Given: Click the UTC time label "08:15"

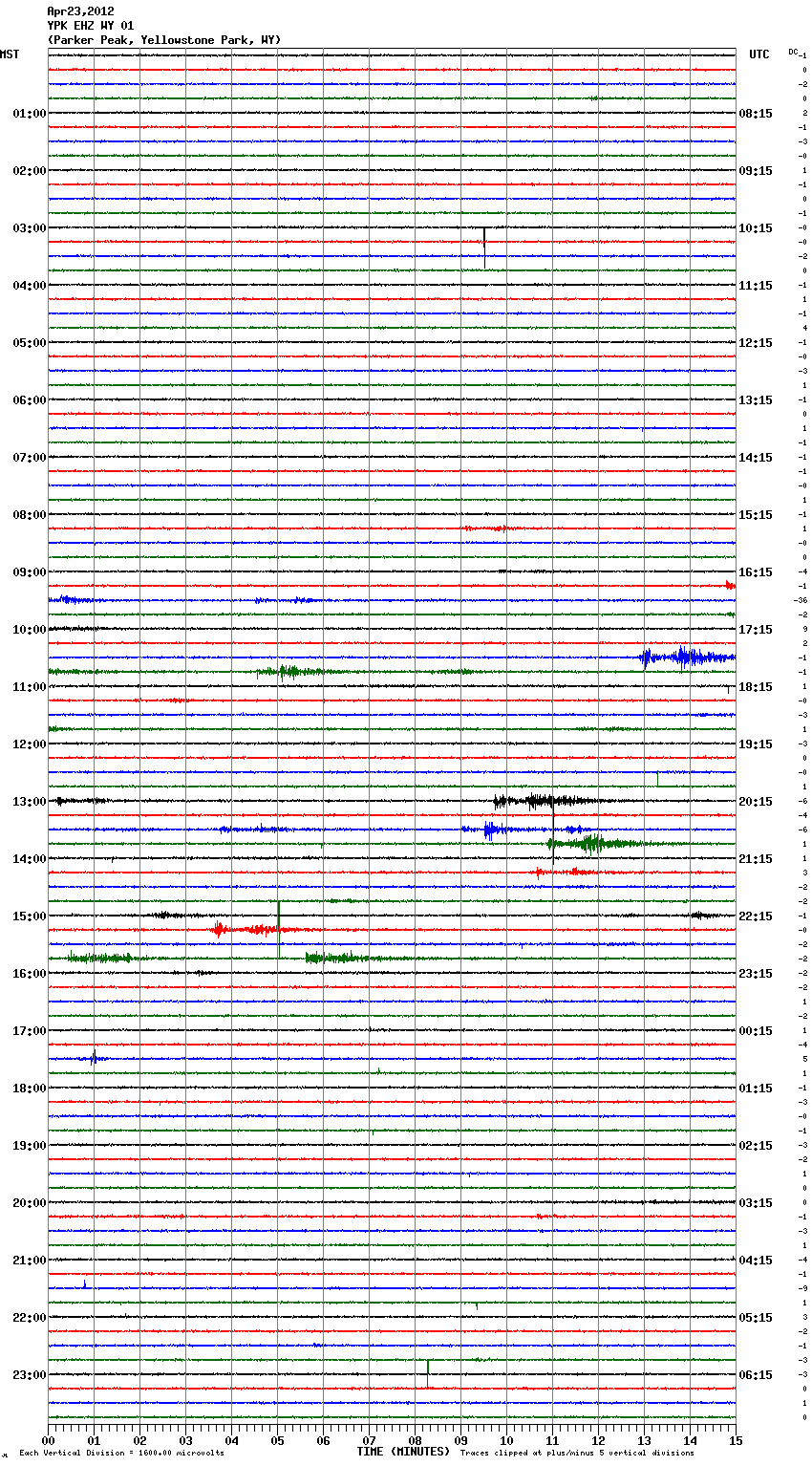Looking at the screenshot, I should click(756, 114).
